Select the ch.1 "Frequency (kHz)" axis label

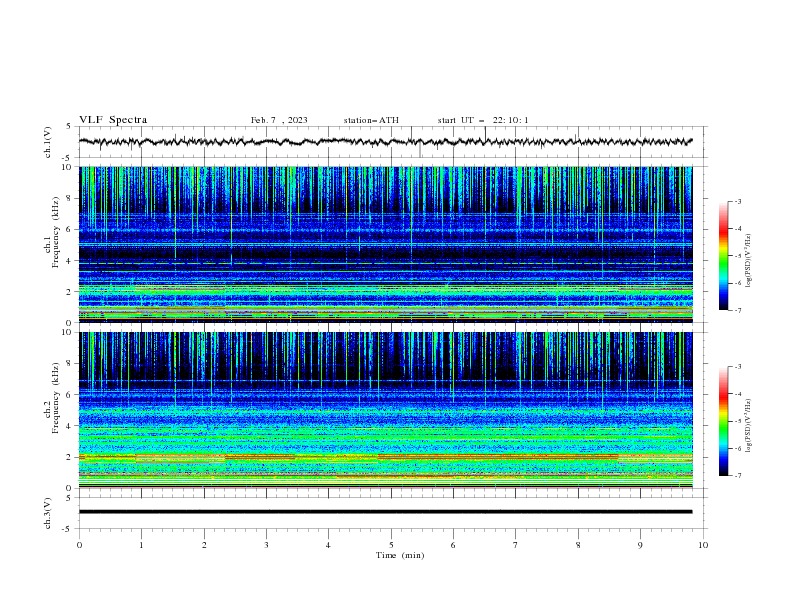click(56, 233)
